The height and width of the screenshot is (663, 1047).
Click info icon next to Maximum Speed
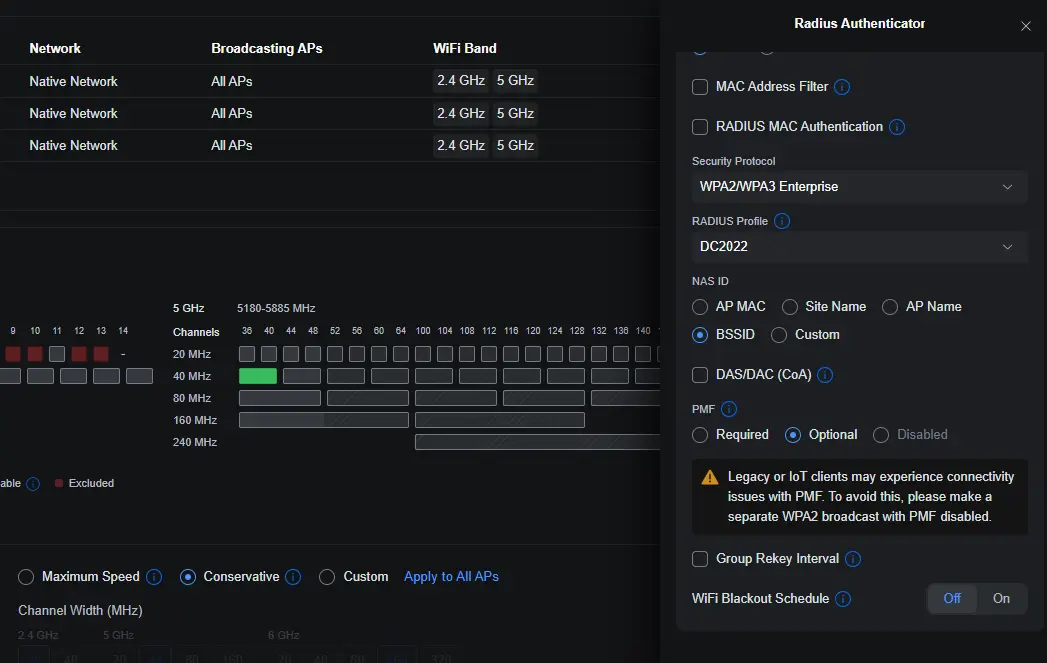coord(154,577)
